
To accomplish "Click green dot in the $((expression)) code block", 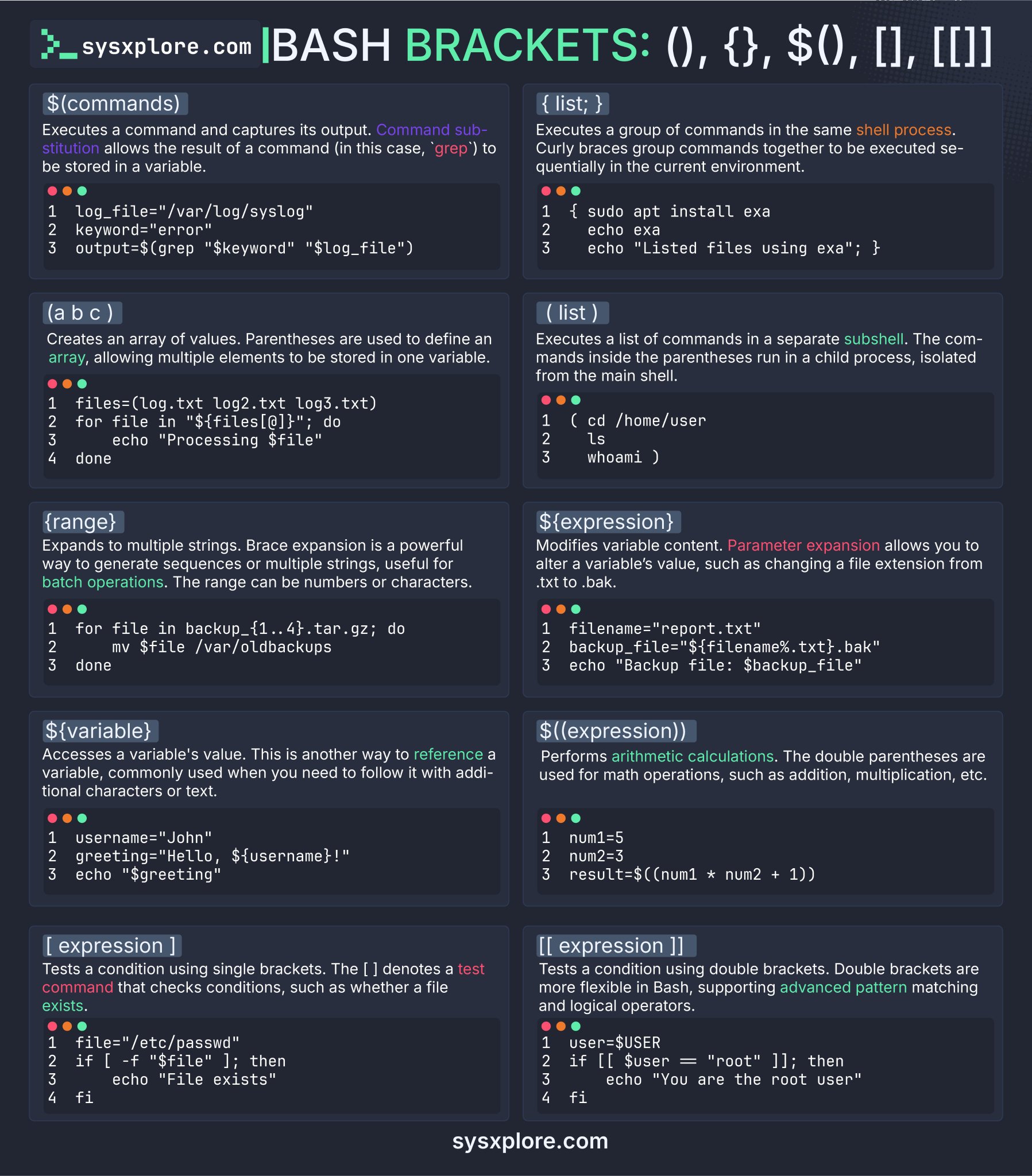I will tap(575, 818).
